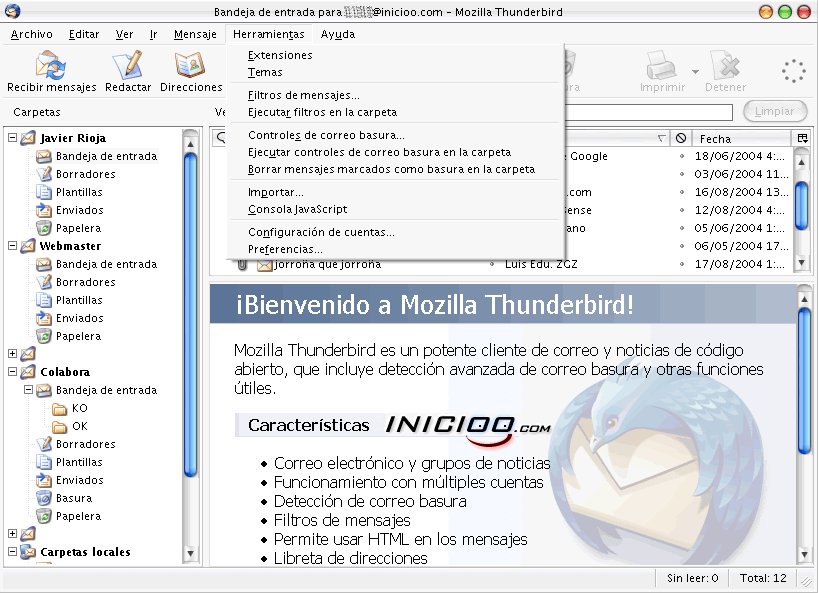
Task: Click the Plantillas icon under Webmaster
Action: tap(44, 300)
